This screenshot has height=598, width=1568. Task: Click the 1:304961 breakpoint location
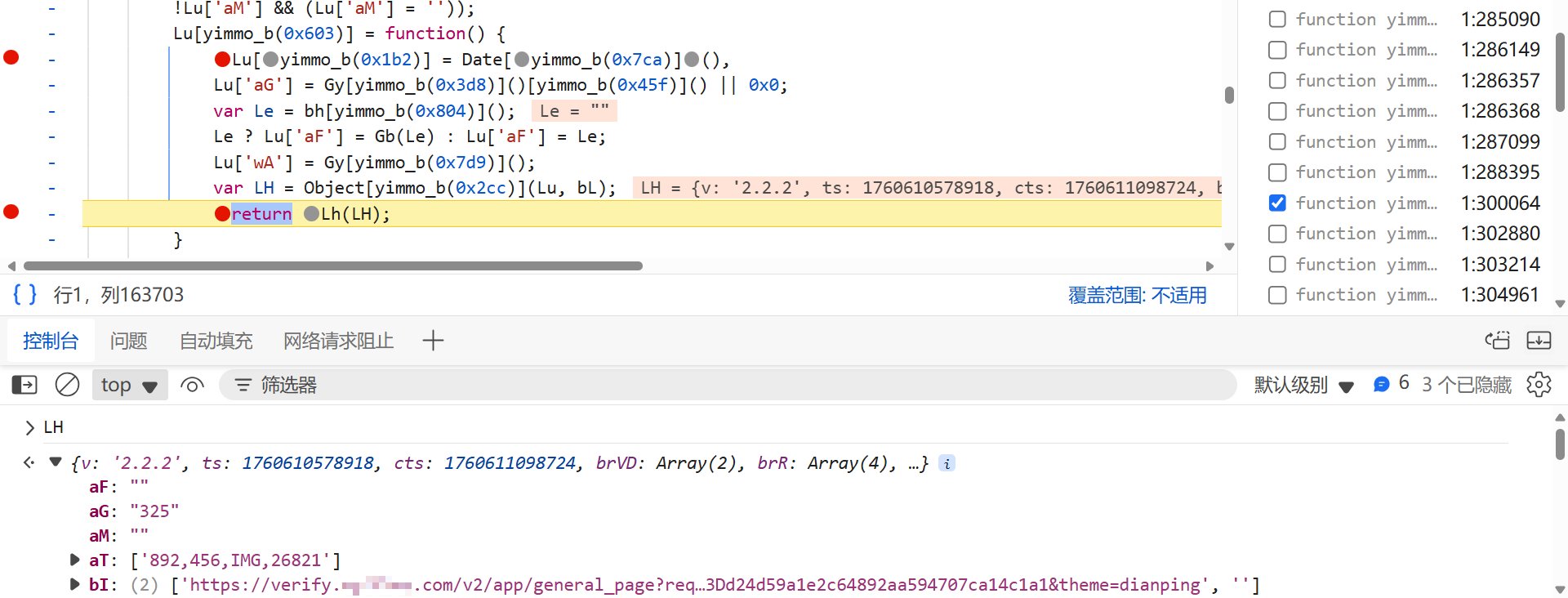click(x=1500, y=295)
